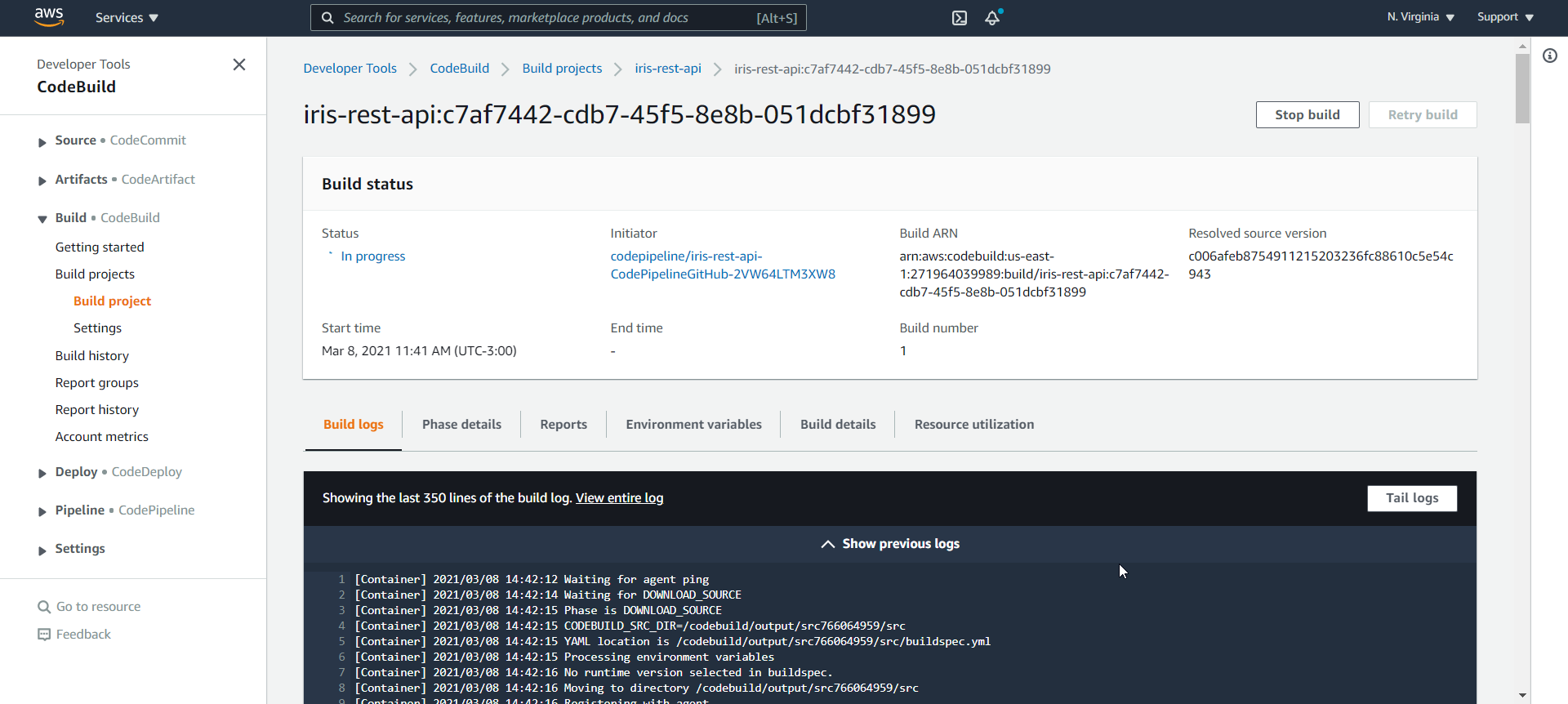This screenshot has width=1568, height=704.
Task: Open the info panel icon
Action: click(1549, 56)
